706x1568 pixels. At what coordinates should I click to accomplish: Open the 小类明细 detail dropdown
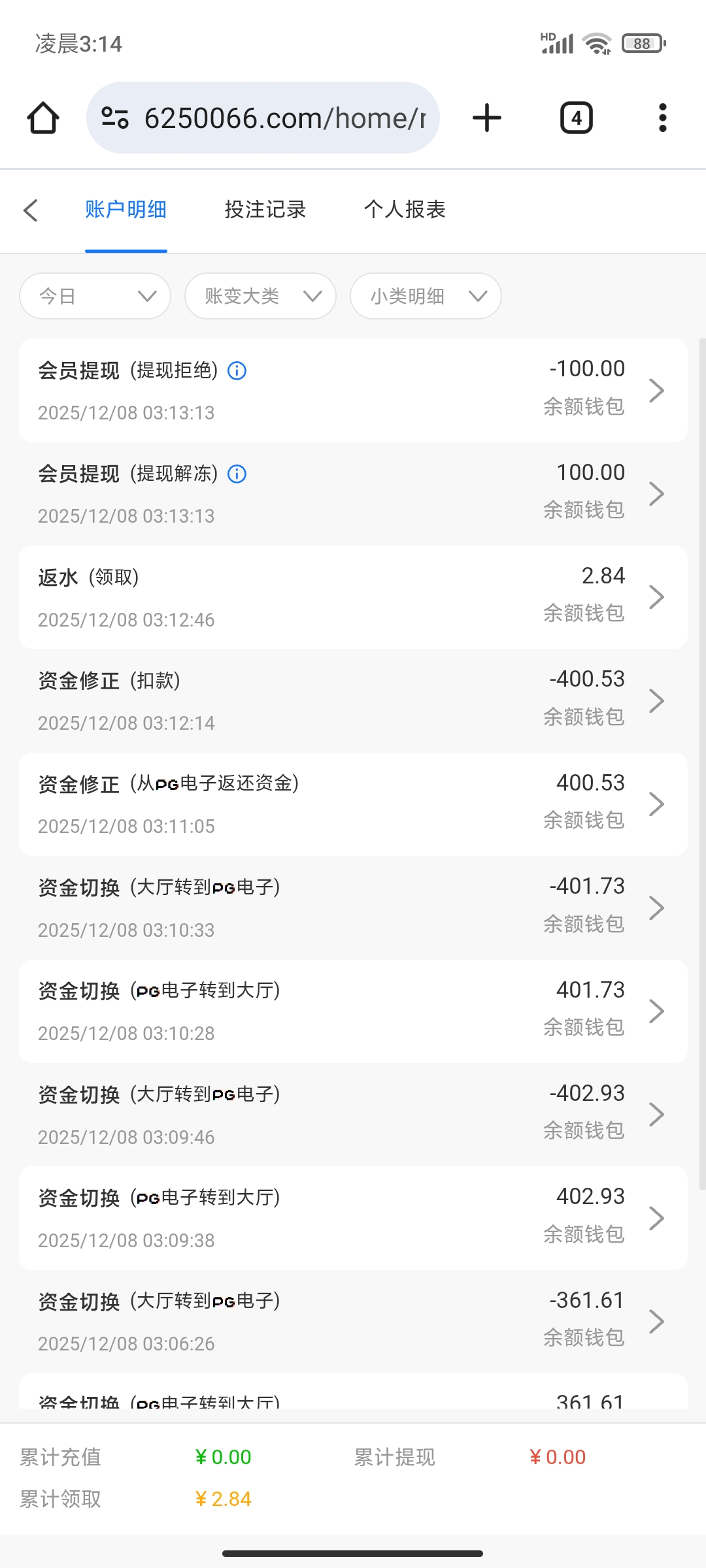point(425,295)
